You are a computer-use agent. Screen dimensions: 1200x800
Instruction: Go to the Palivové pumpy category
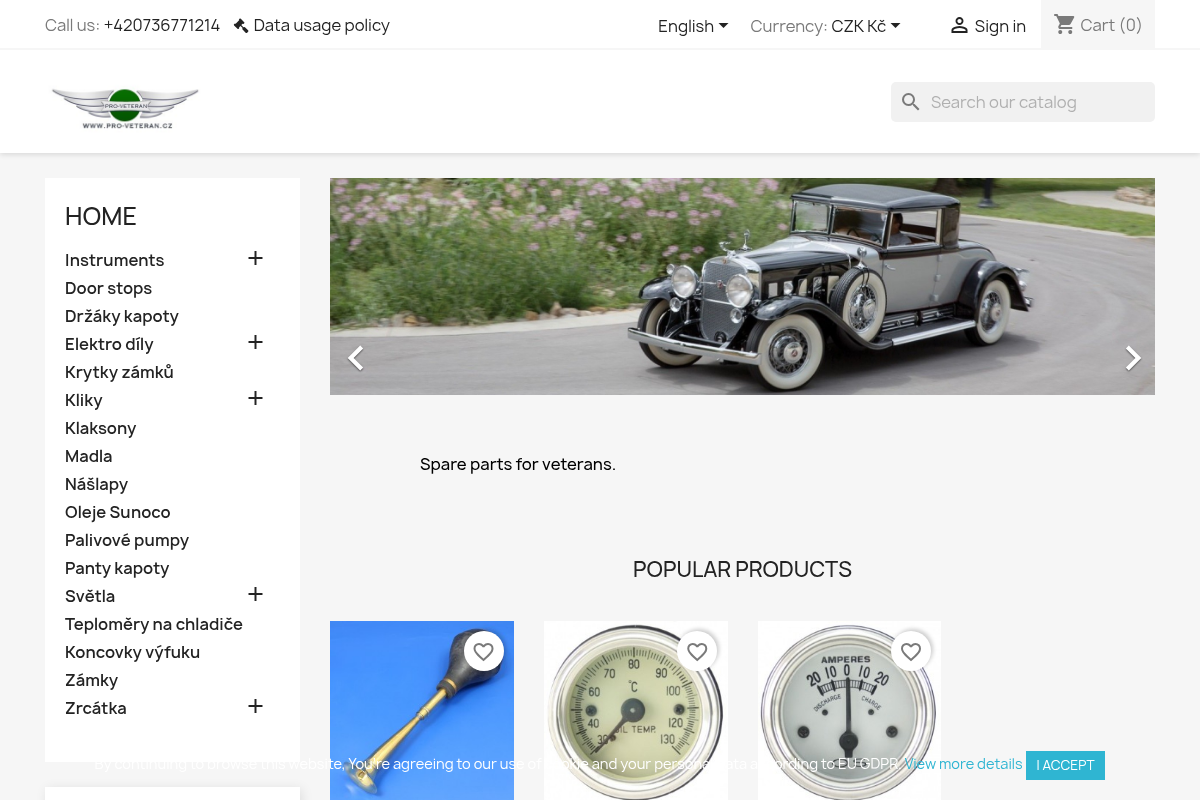coord(127,540)
